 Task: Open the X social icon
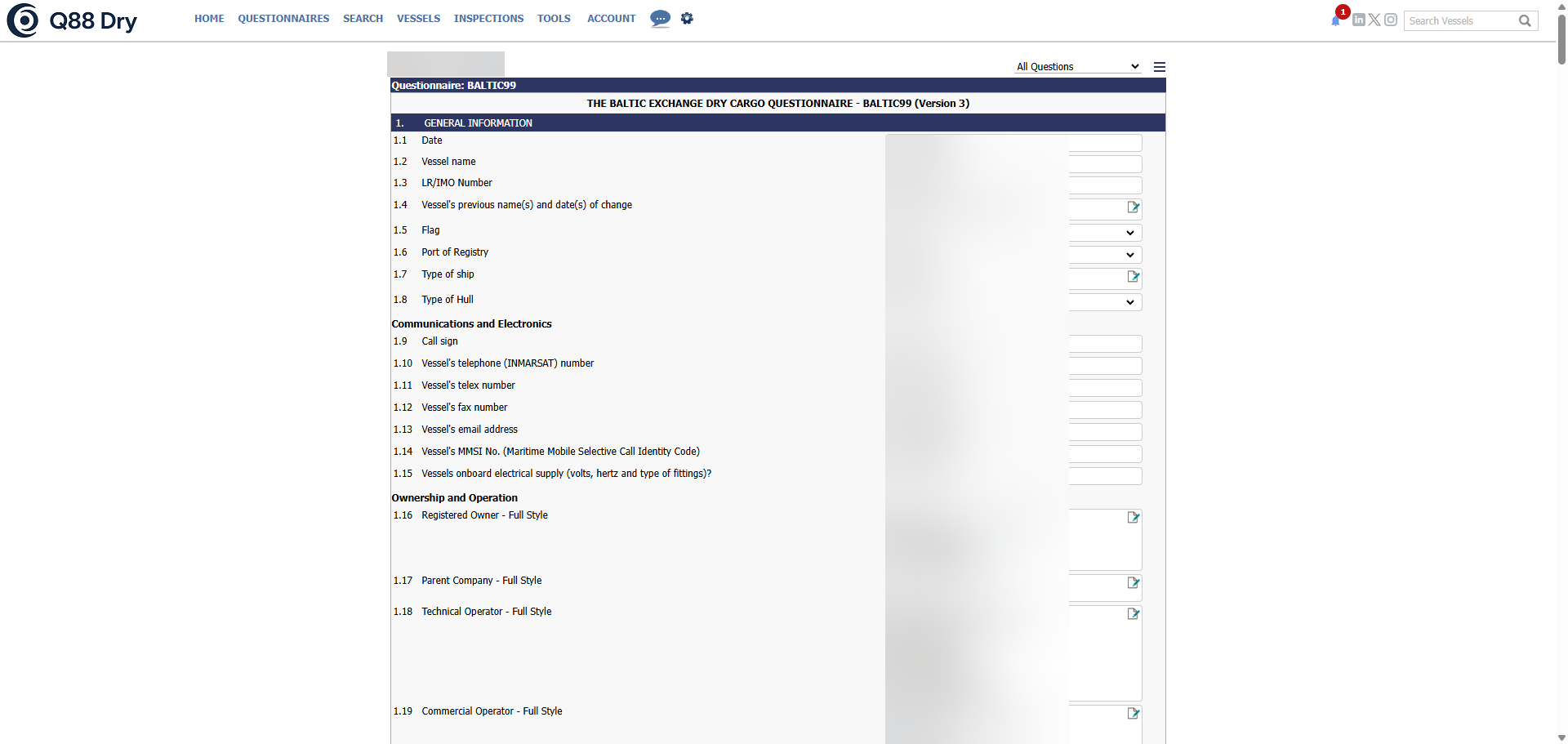pyautogui.click(x=1374, y=20)
